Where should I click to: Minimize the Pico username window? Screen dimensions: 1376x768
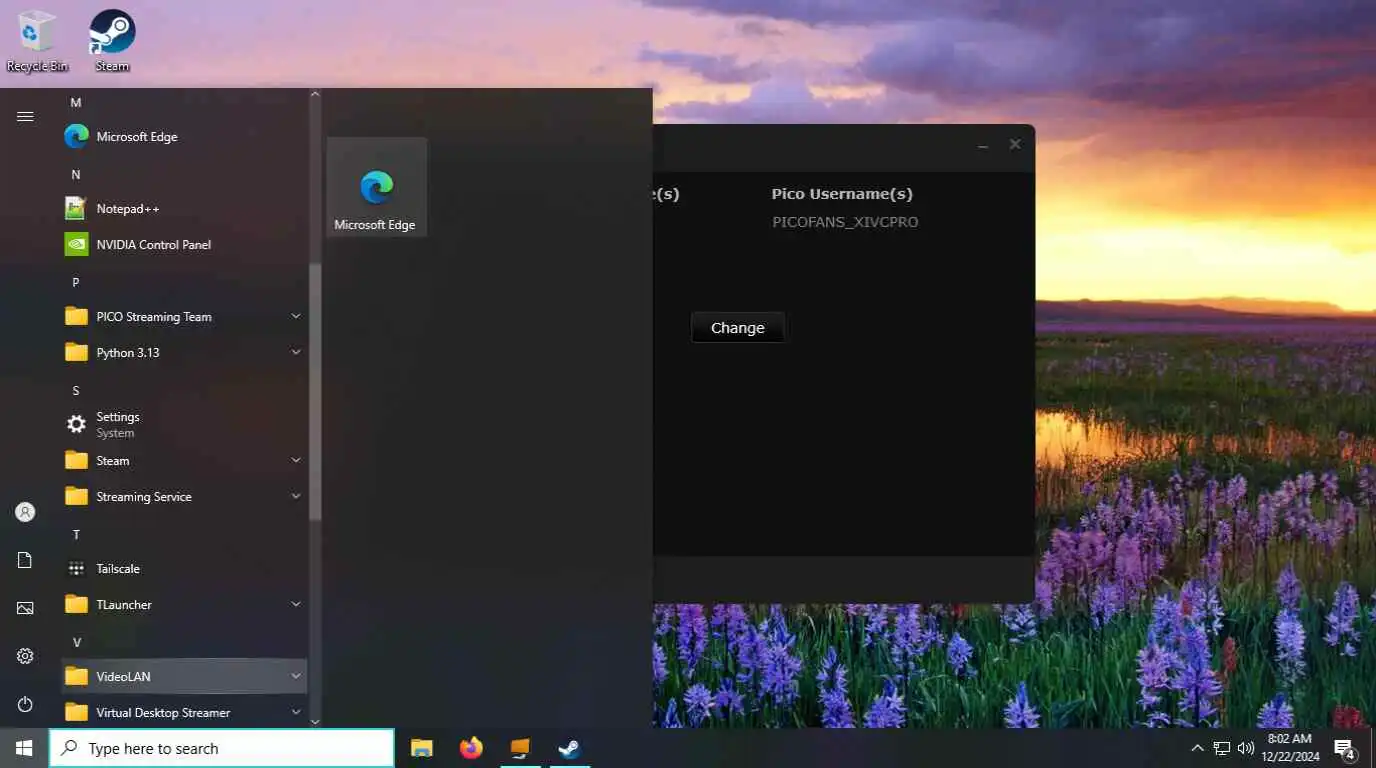[983, 145]
